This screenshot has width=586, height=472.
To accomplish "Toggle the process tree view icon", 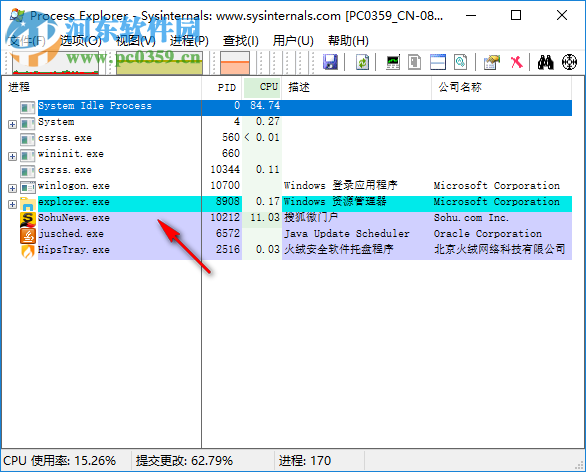I will [414, 62].
